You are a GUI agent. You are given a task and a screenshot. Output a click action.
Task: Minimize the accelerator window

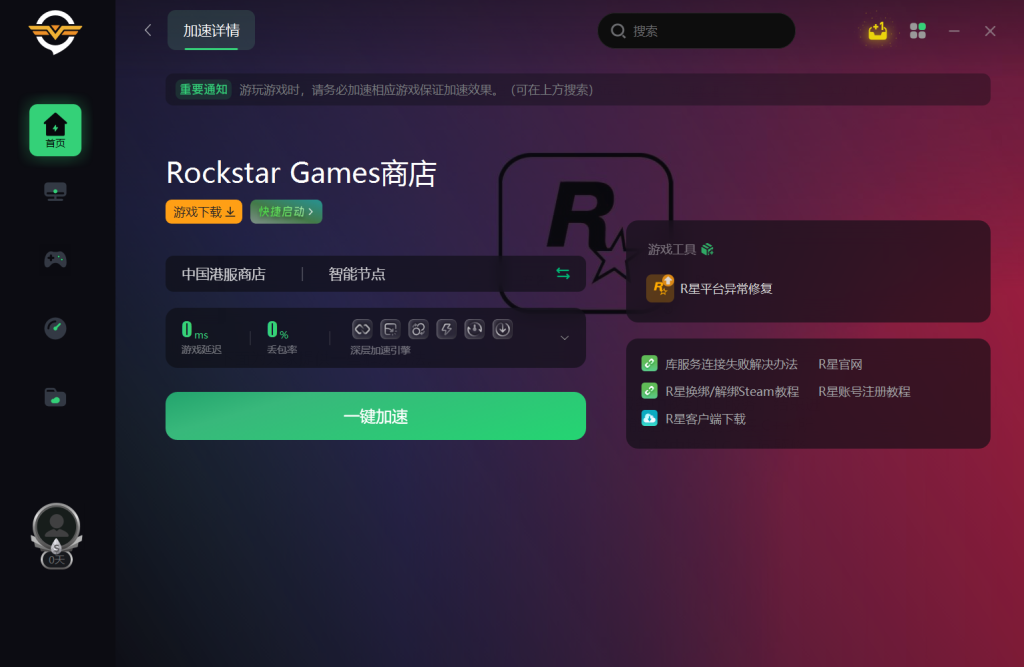point(954,31)
